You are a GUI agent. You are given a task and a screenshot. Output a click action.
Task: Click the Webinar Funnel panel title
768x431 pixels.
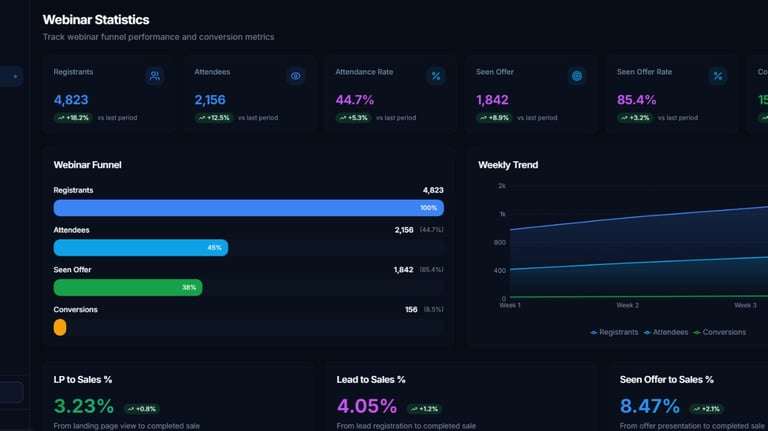pos(88,165)
